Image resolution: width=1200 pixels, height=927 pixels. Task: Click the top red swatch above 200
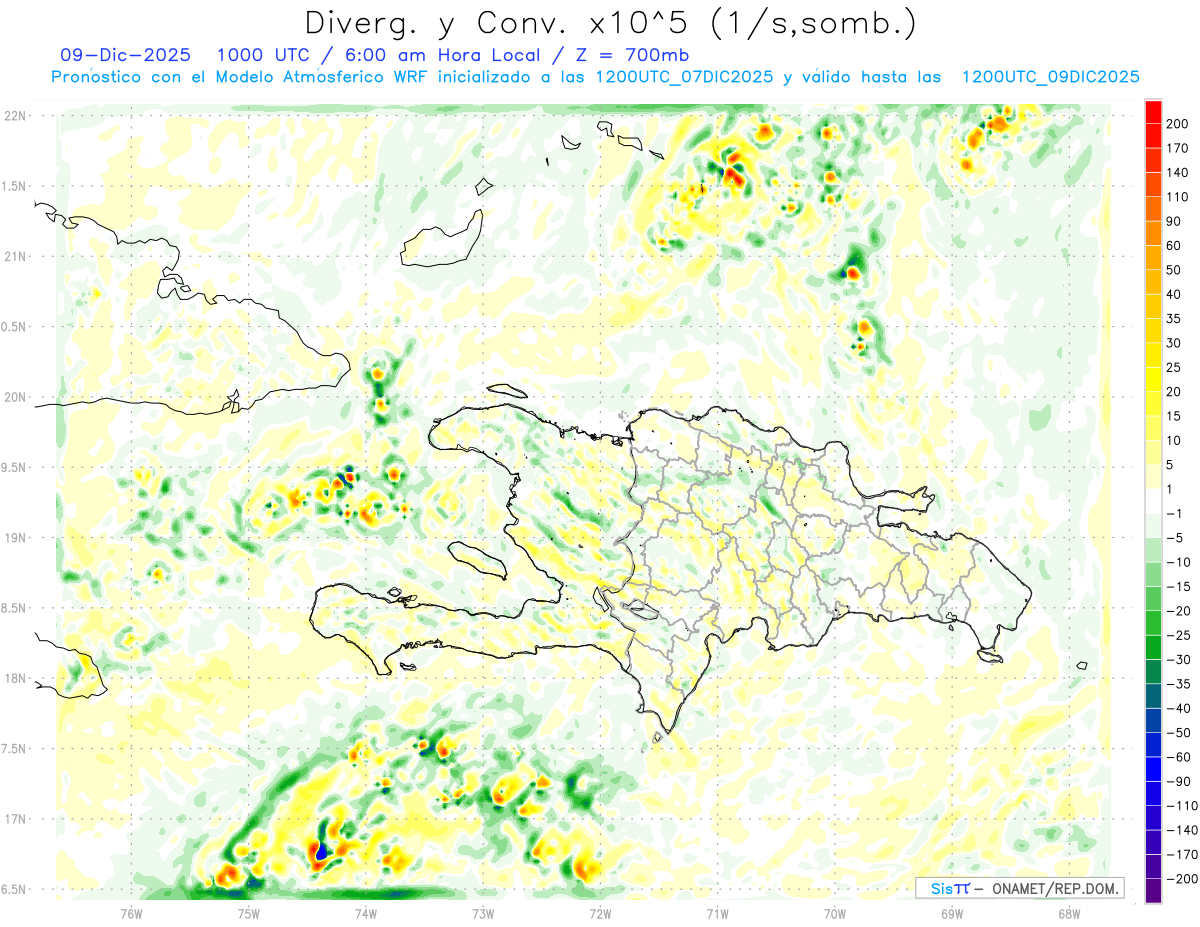pyautogui.click(x=1153, y=112)
